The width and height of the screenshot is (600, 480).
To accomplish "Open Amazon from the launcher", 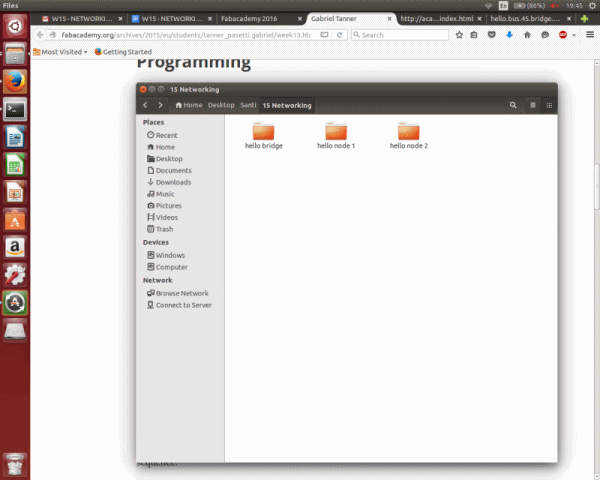I will [x=15, y=248].
